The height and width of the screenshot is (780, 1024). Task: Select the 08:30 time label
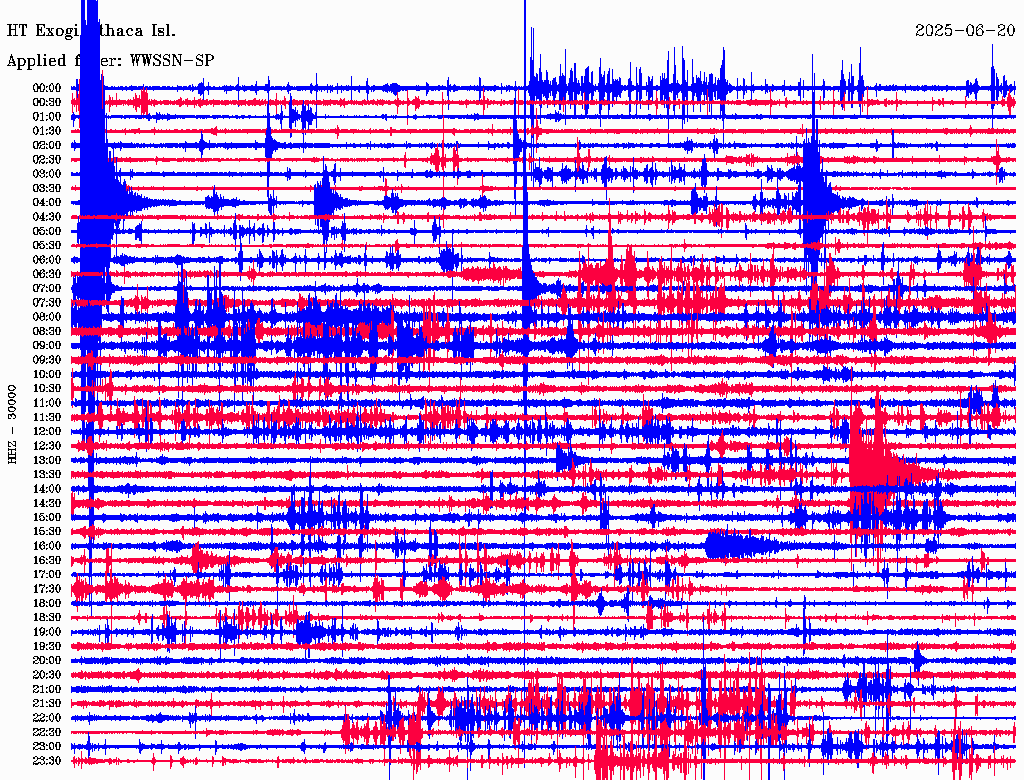point(47,331)
